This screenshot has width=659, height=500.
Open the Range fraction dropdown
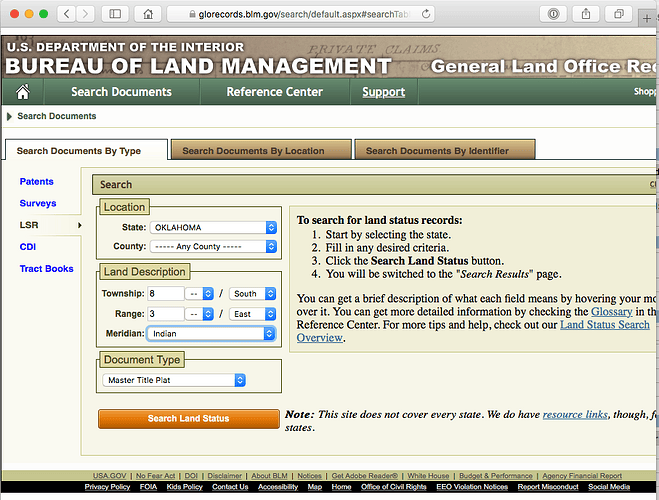click(200, 314)
